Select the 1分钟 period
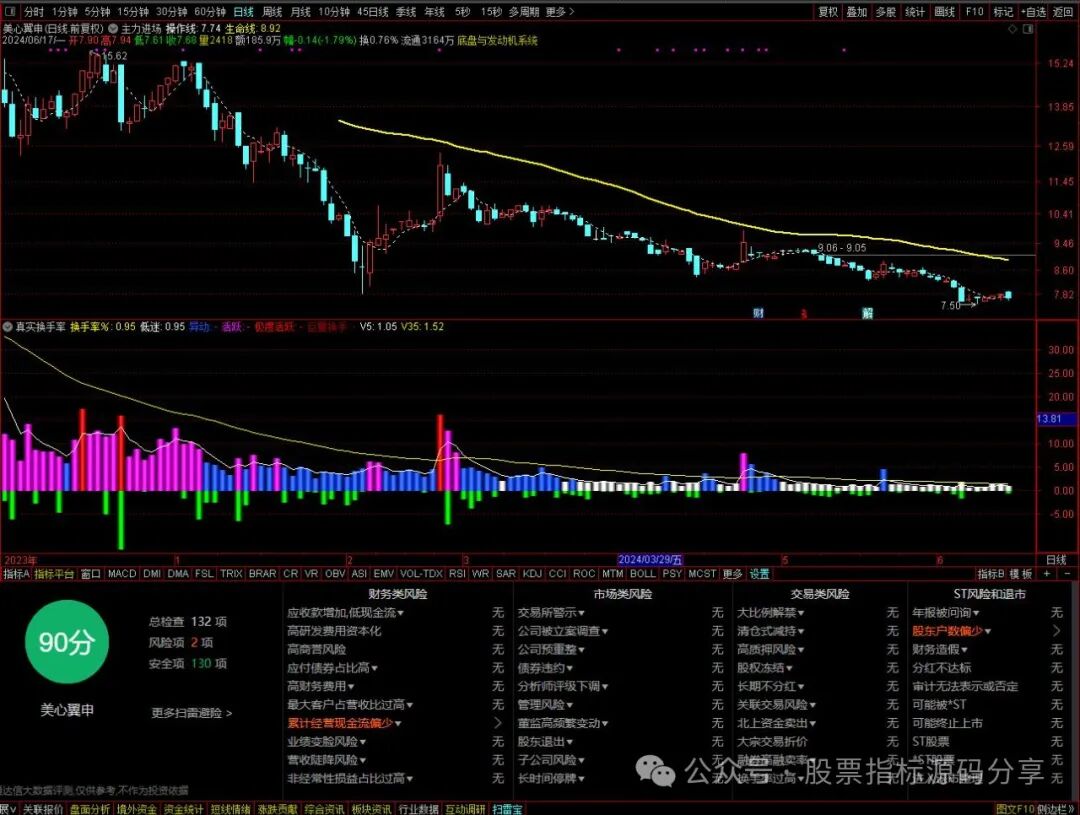This screenshot has width=1080, height=815. 64,12
